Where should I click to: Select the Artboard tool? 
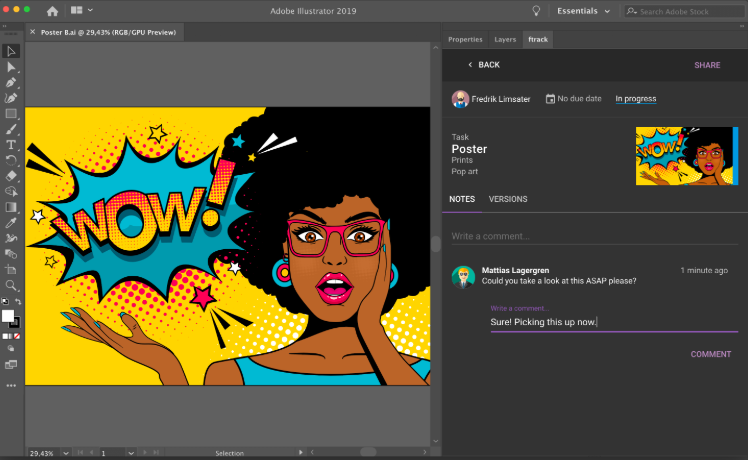point(11,270)
